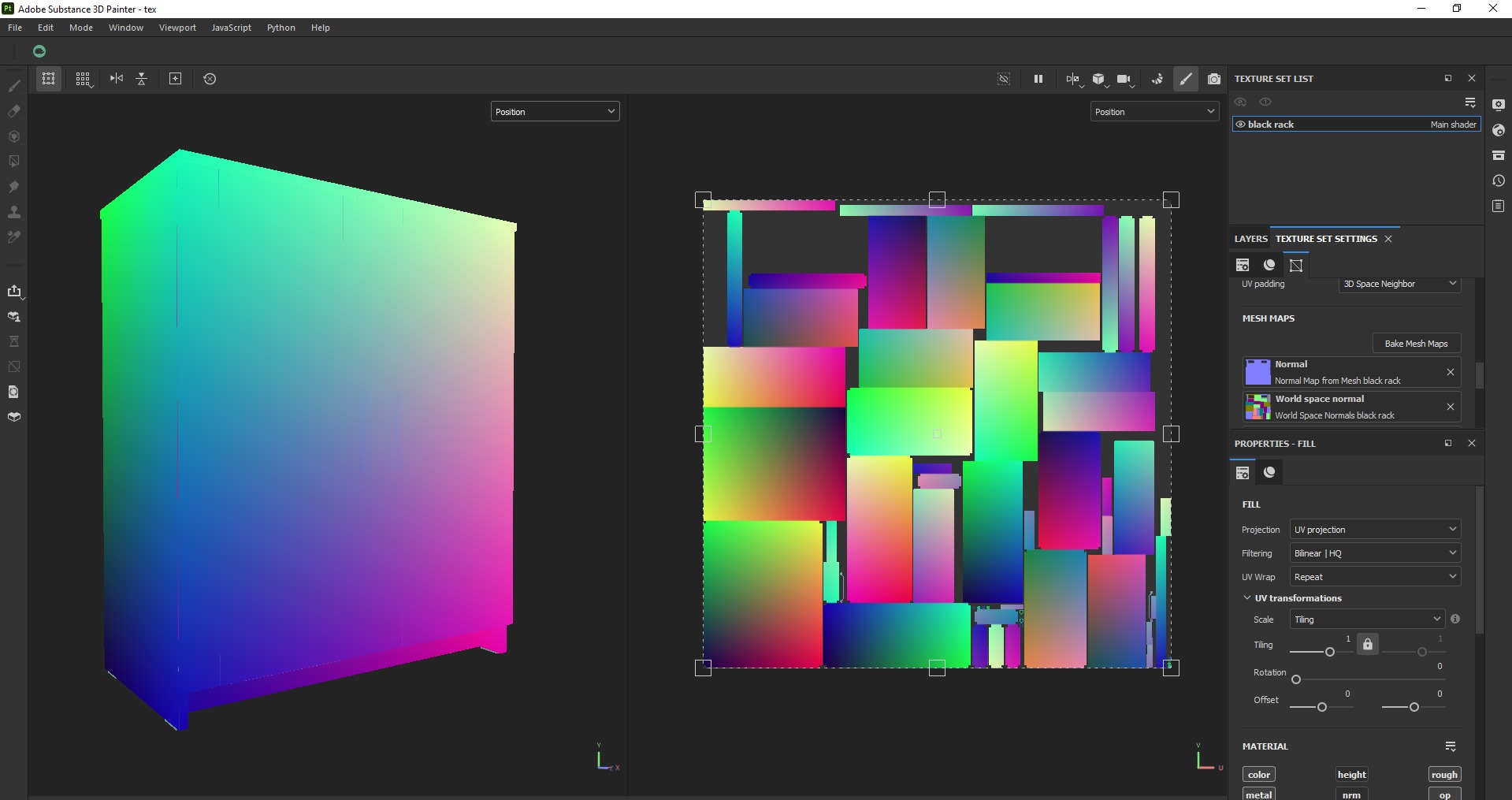Open the History panel icon
Screen dimensions: 1512x800
click(x=1499, y=180)
